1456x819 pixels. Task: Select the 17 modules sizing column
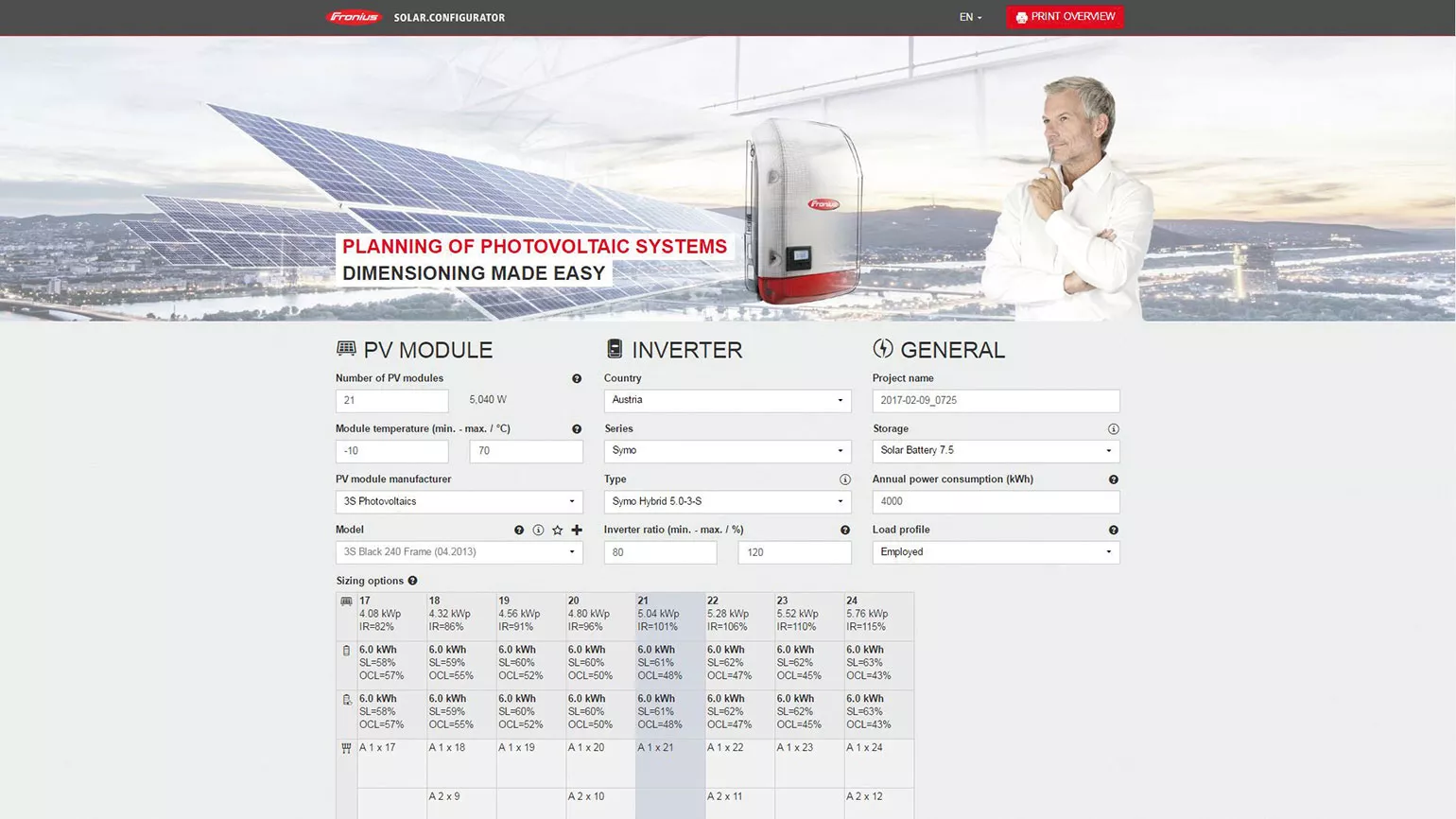(x=392, y=617)
